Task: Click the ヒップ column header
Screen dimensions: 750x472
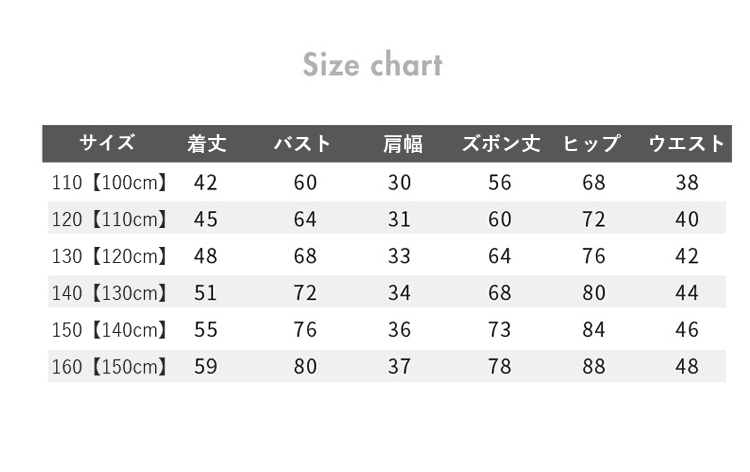Action: pos(592,144)
